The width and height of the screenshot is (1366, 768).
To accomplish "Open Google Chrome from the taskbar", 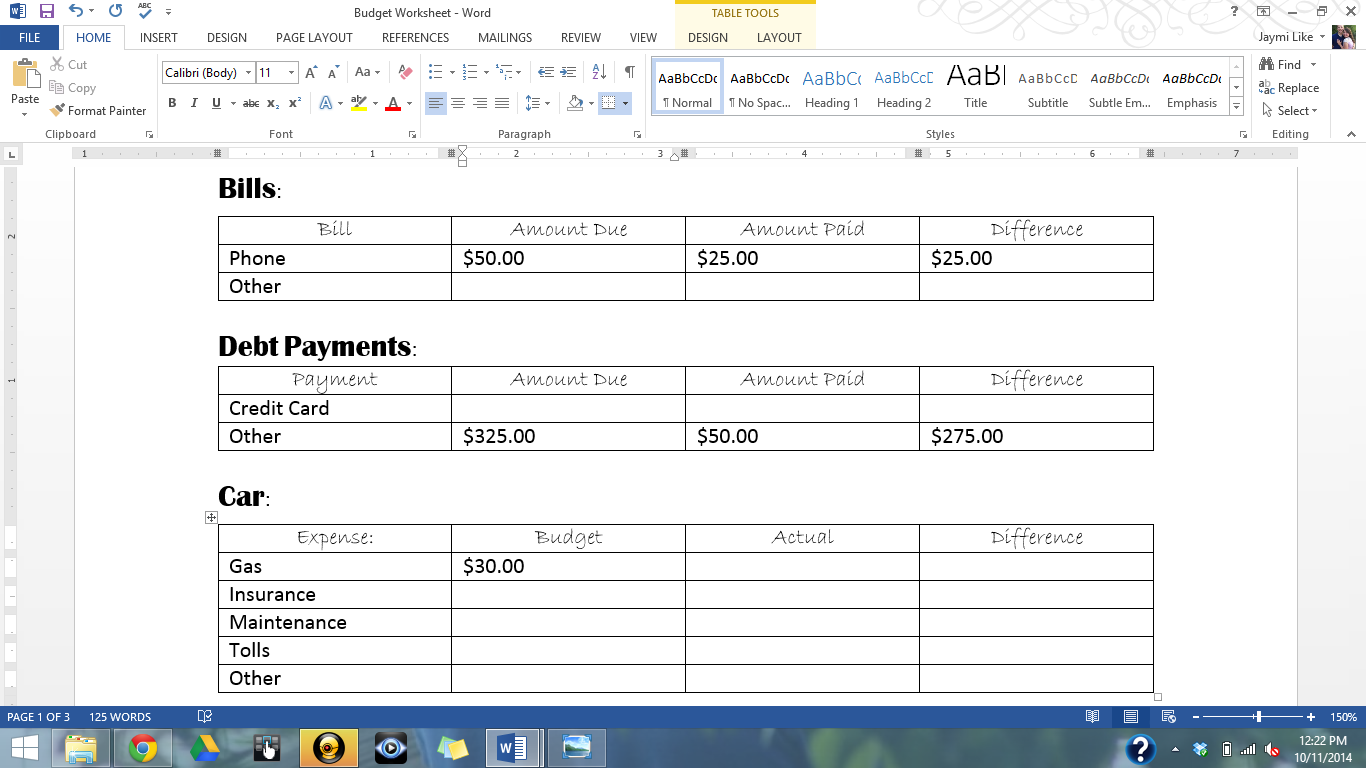I will [142, 746].
